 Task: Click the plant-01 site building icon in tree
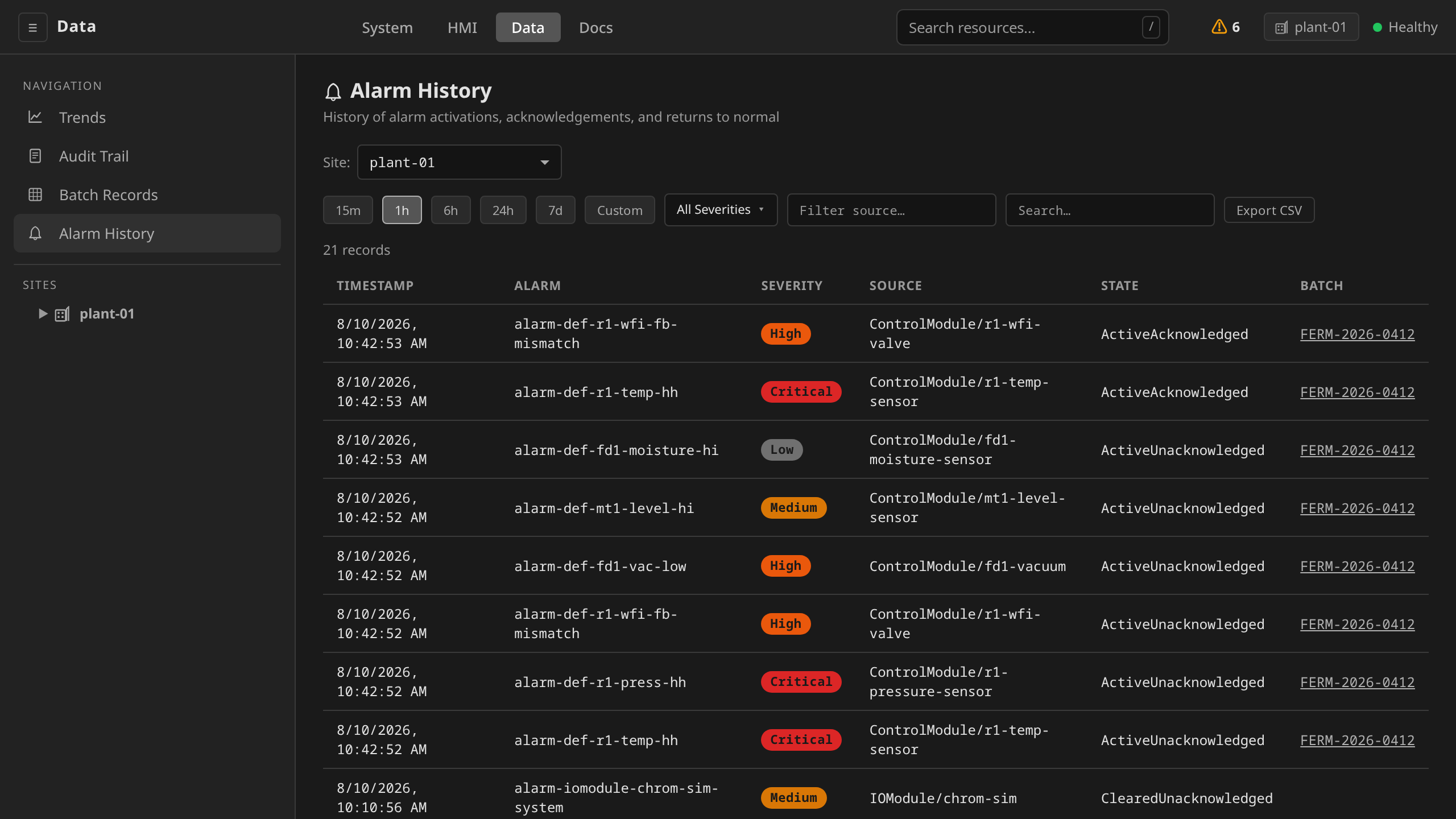(62, 314)
